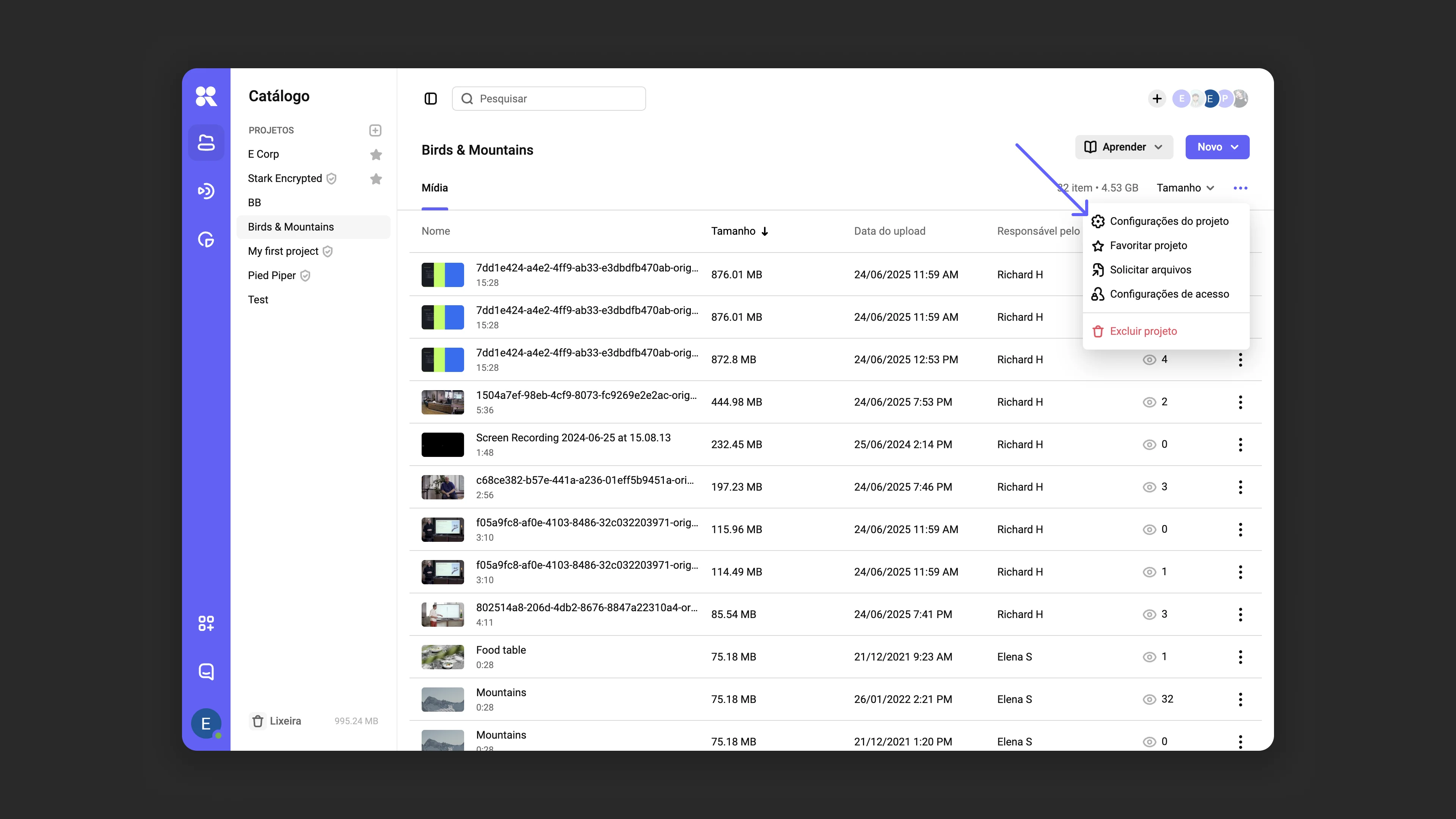Click views eye icon on Screen Recording row
Viewport: 1456px width, 819px height.
coord(1149,445)
